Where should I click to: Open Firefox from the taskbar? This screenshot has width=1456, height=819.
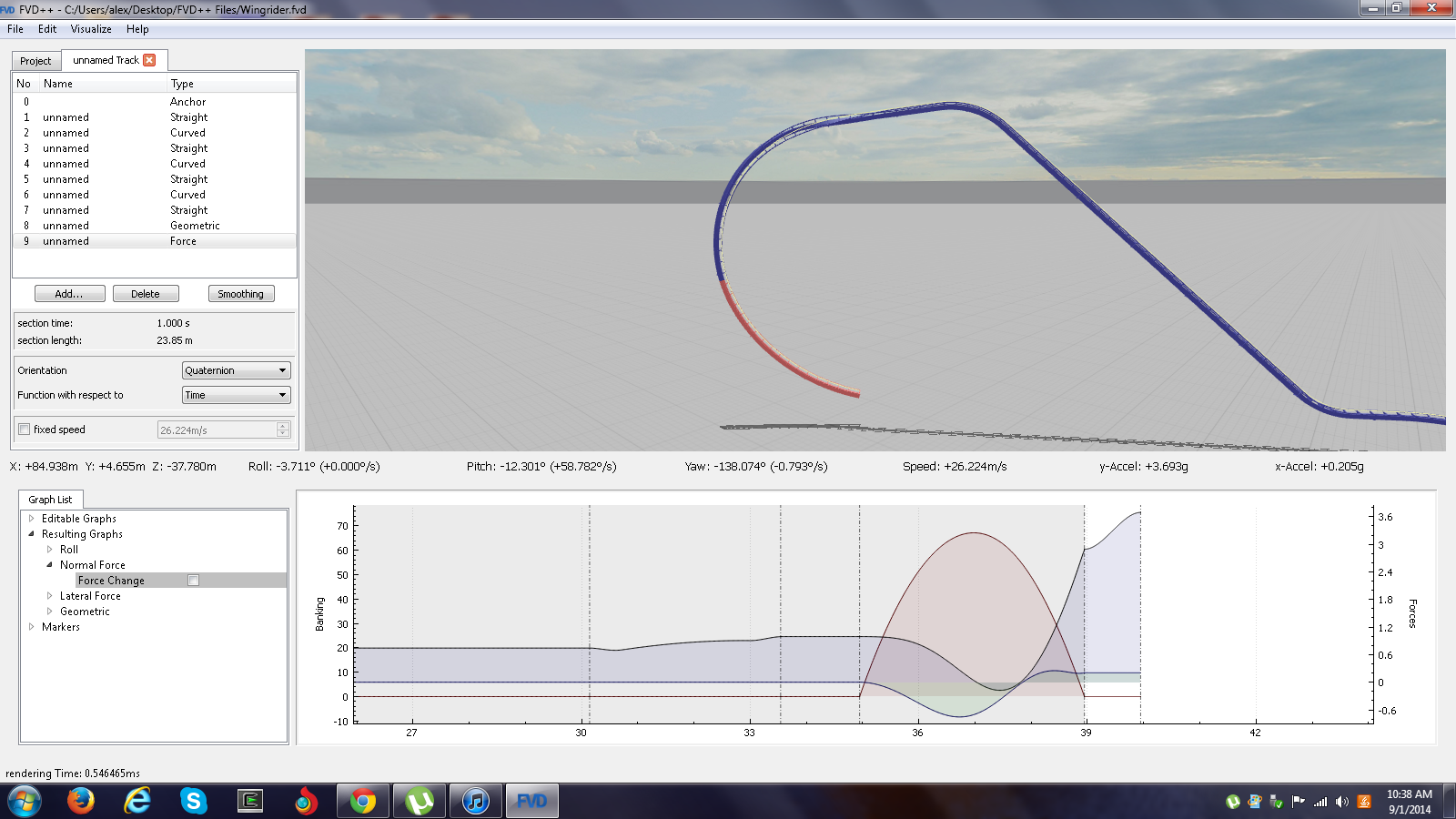[81, 801]
